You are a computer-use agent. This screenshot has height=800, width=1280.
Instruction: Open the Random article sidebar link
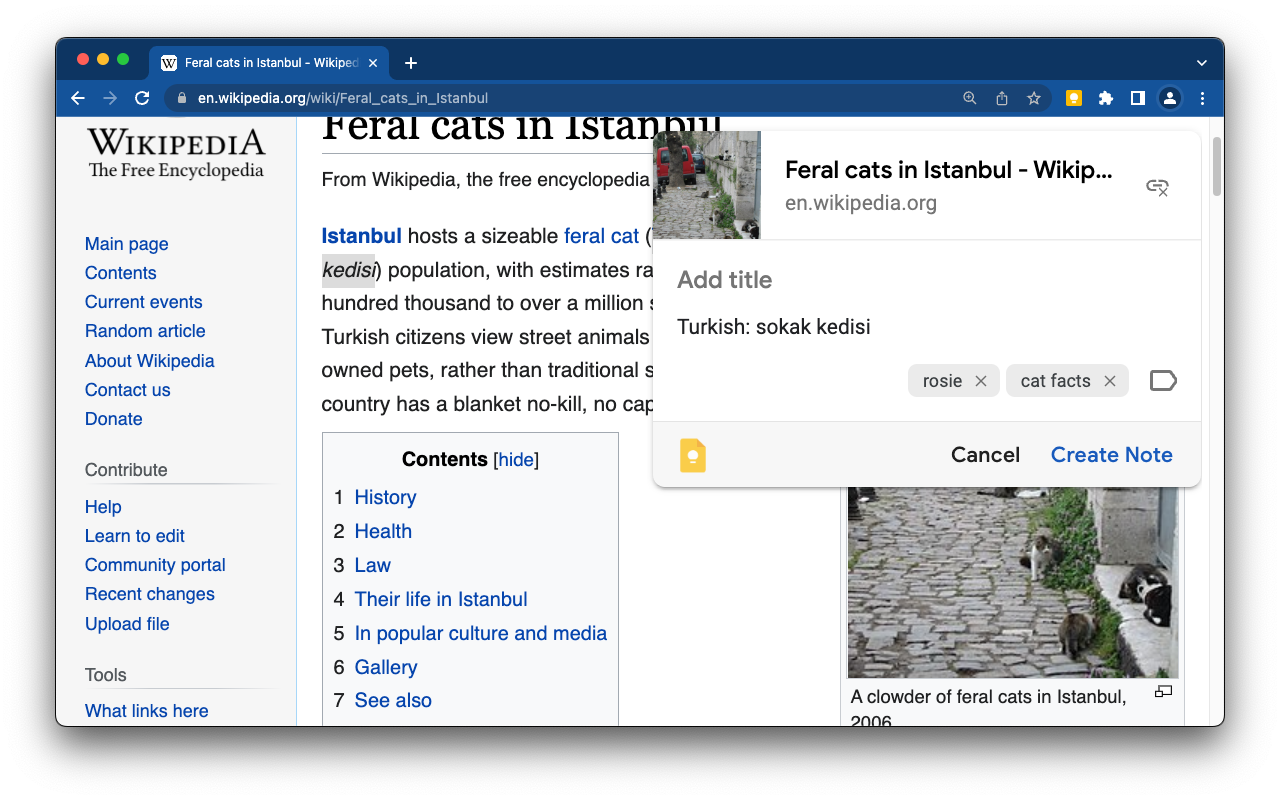pyautogui.click(x=145, y=331)
